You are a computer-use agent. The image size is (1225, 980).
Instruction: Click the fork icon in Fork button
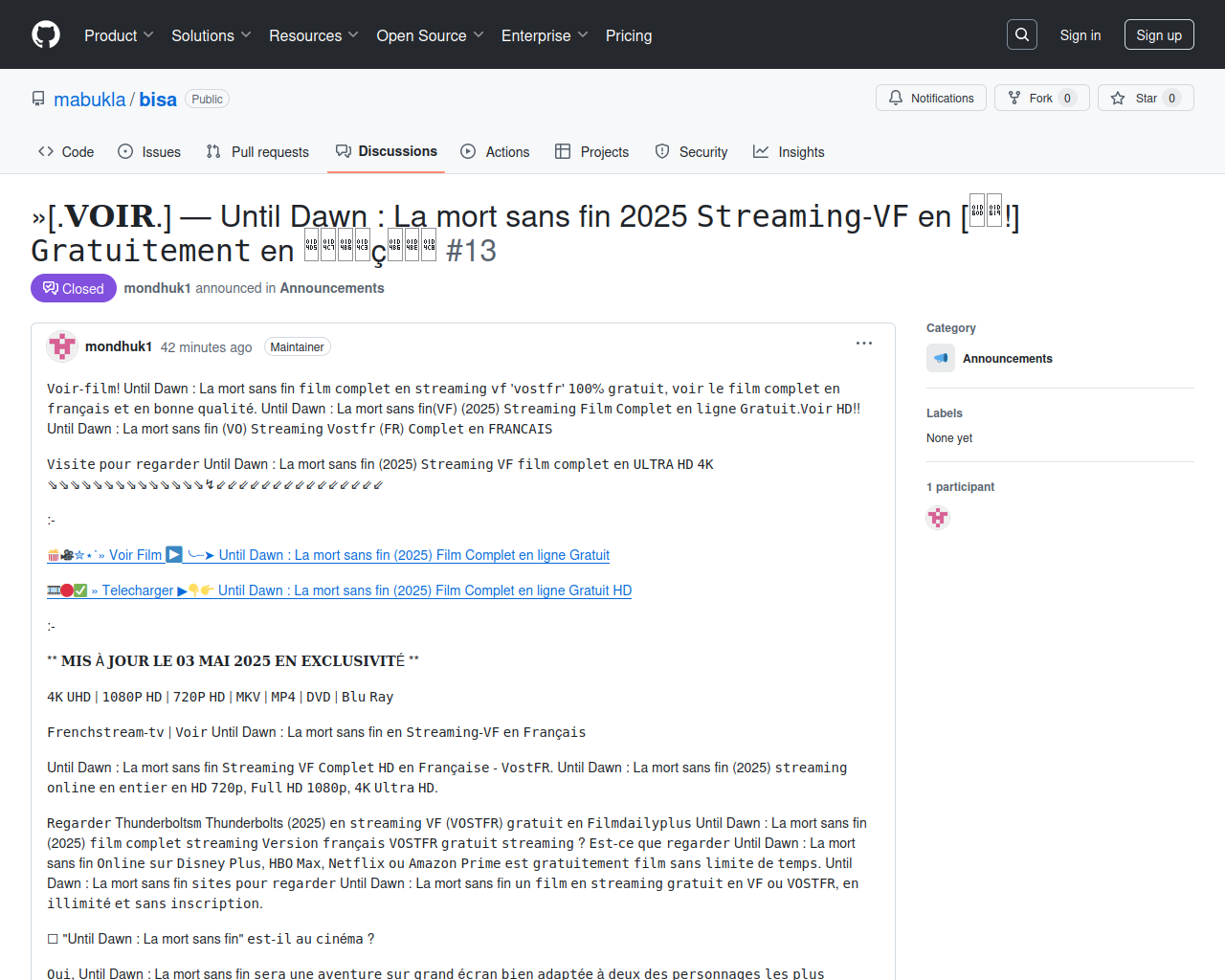pyautogui.click(x=1014, y=98)
